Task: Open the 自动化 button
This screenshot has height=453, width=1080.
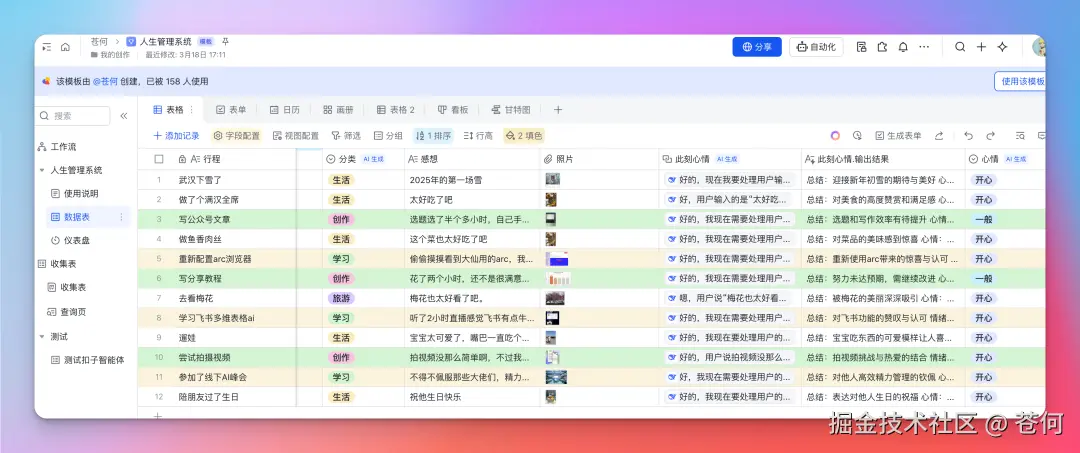Action: (x=816, y=47)
